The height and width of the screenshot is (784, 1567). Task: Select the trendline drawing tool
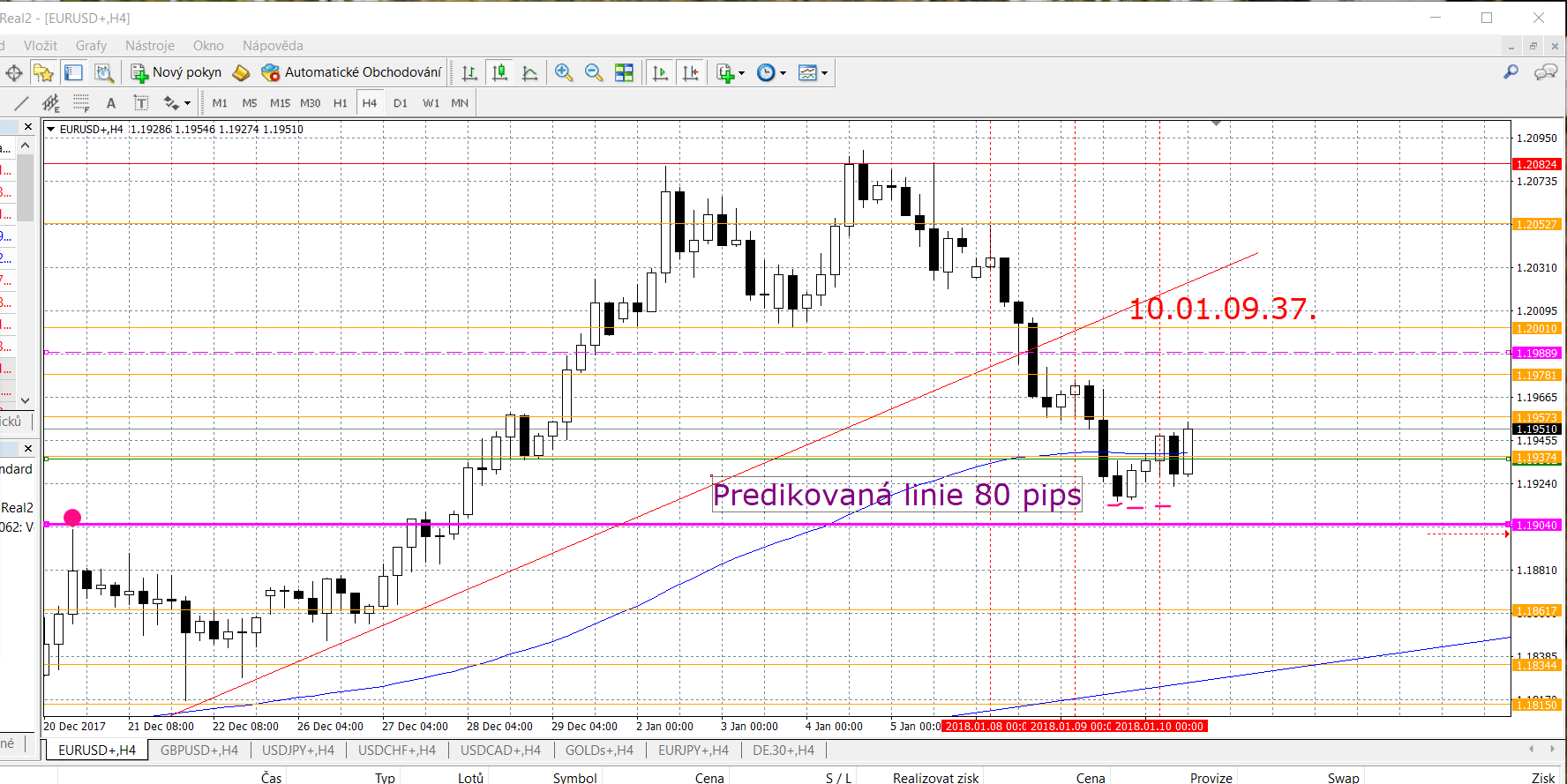(21, 103)
